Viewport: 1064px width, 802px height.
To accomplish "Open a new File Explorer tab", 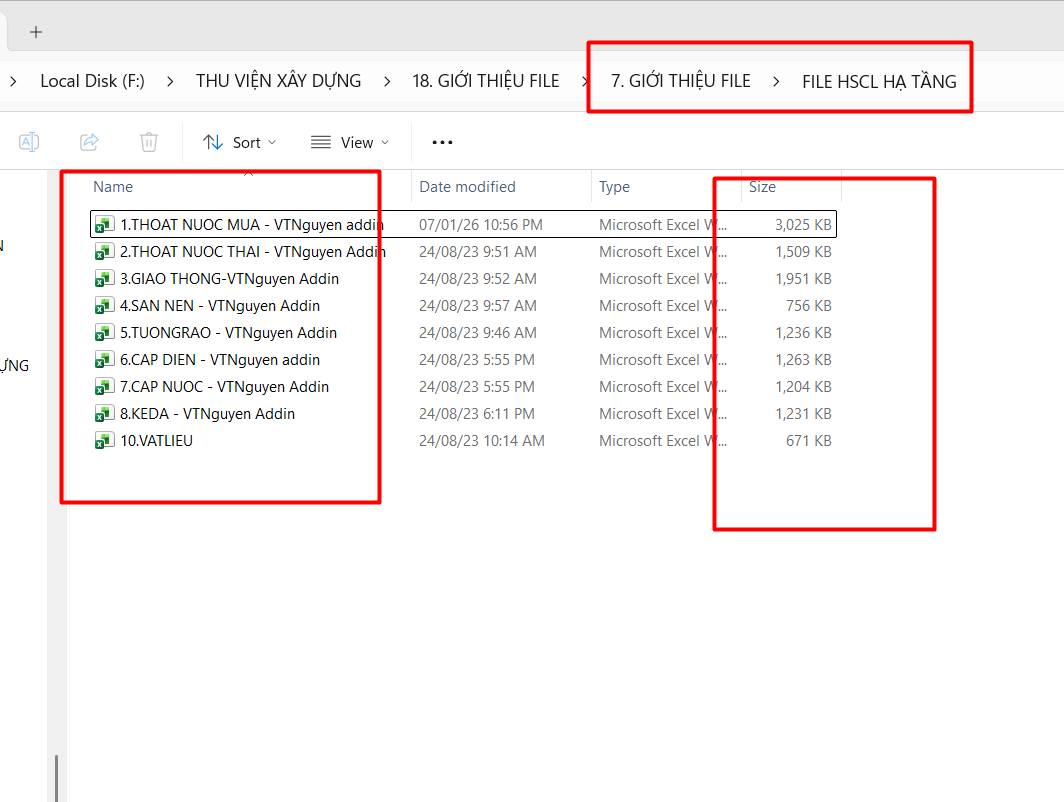I will point(36,32).
